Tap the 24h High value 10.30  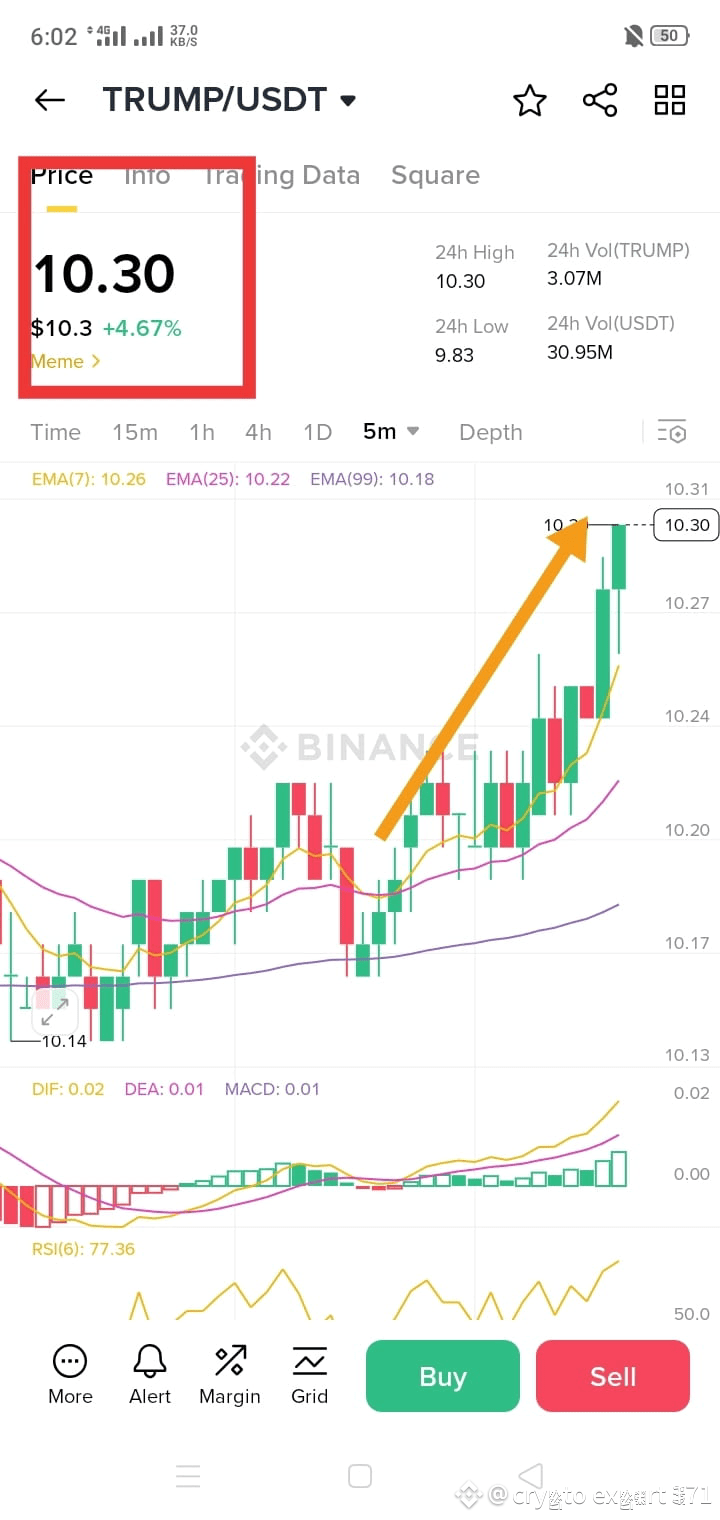(460, 281)
